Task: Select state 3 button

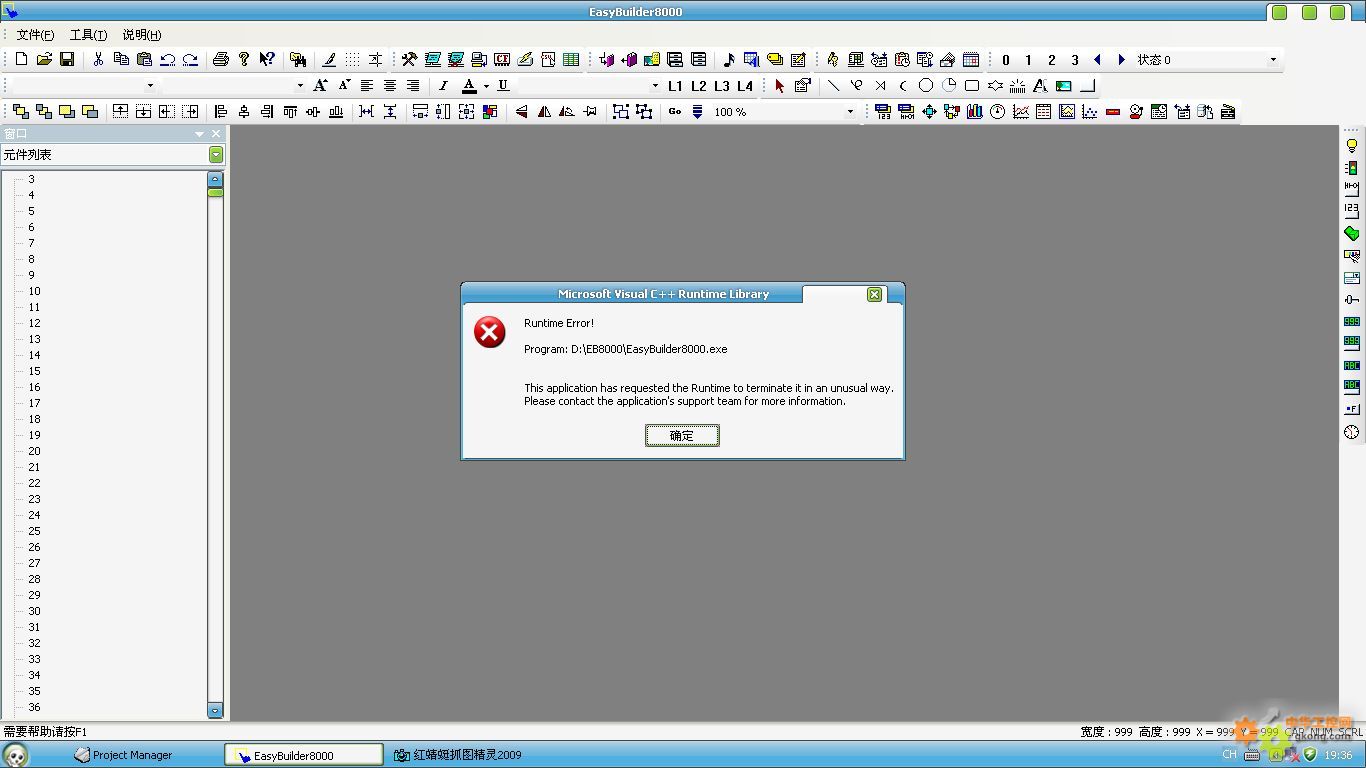Action: click(1075, 60)
